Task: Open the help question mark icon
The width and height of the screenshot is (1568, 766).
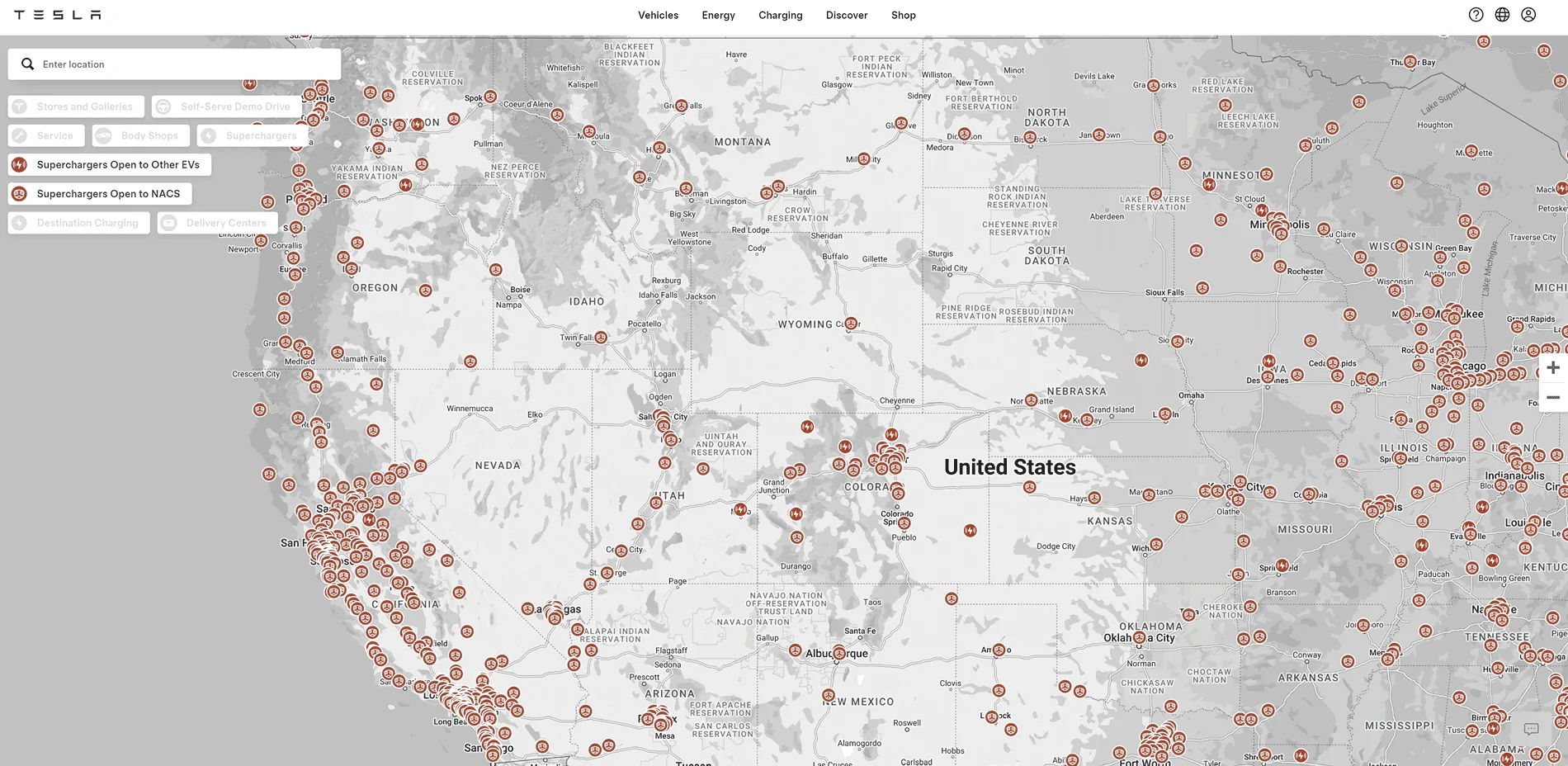Action: pyautogui.click(x=1476, y=15)
